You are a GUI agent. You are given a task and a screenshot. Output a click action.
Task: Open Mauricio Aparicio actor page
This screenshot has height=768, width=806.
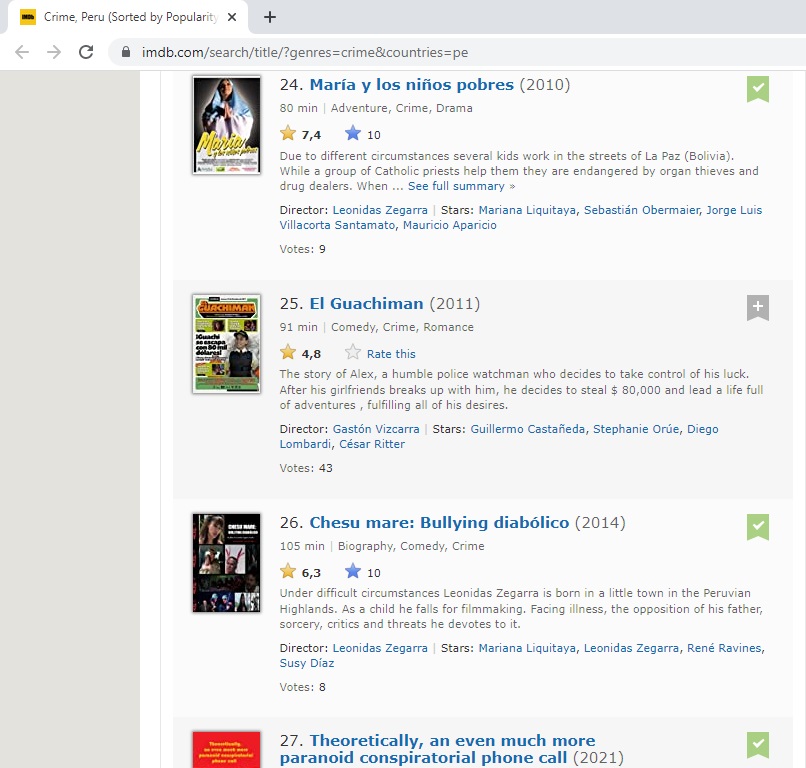(x=449, y=225)
